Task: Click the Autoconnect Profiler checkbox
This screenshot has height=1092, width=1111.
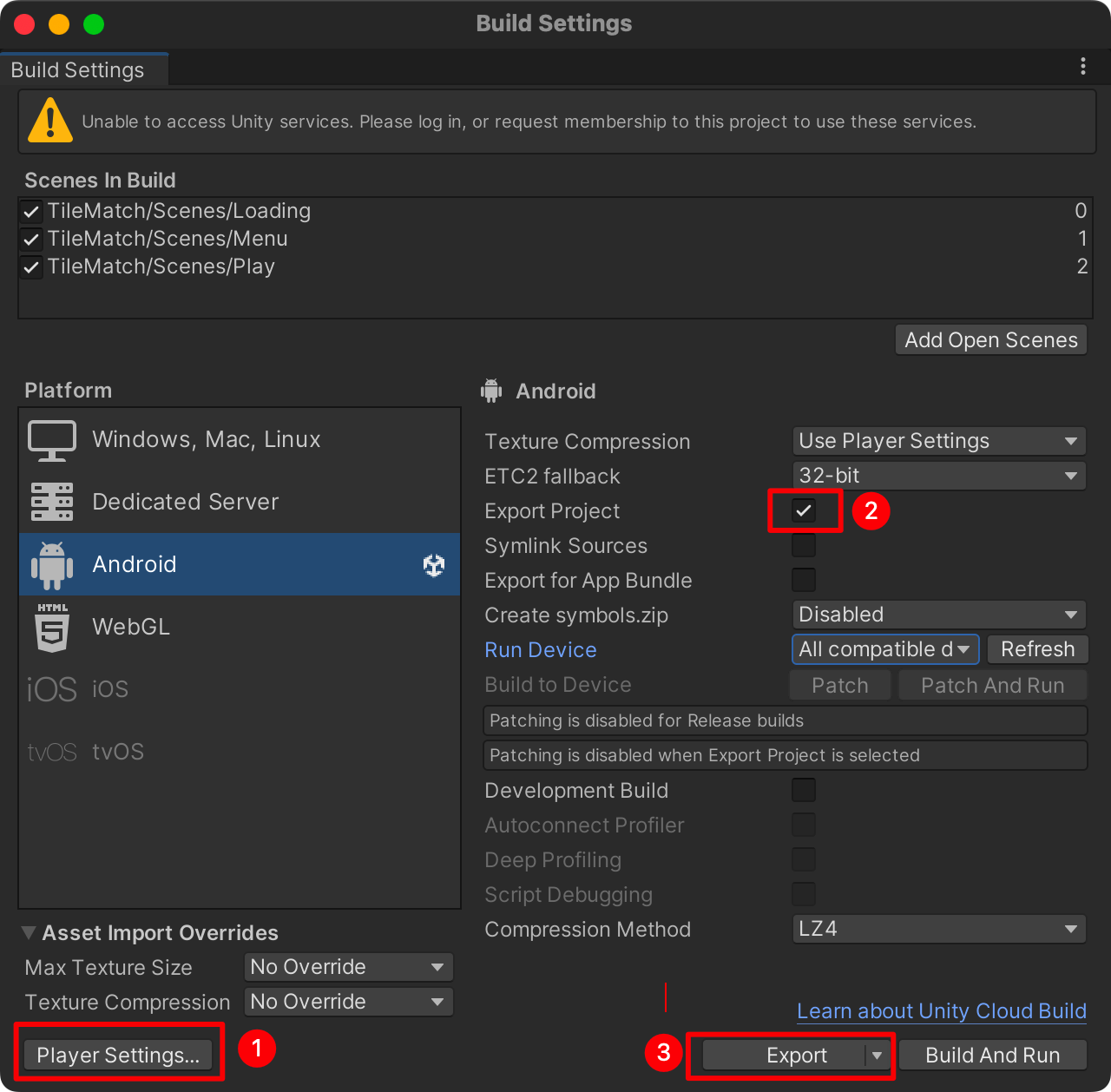Action: [x=804, y=825]
